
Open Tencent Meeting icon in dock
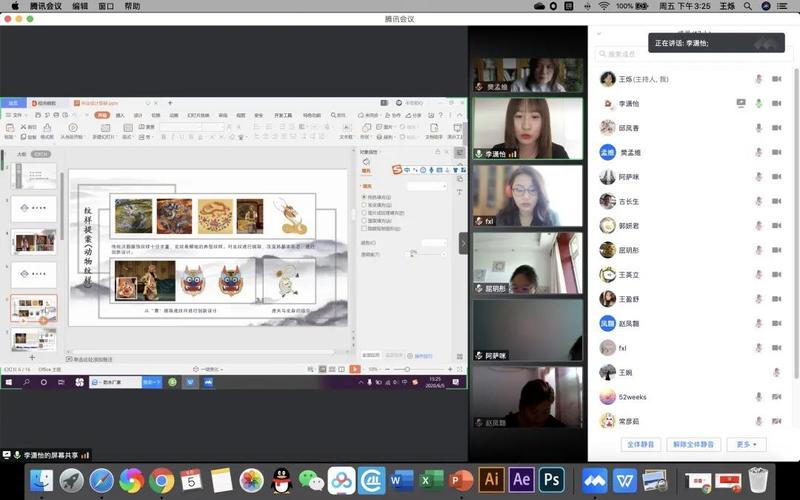tap(596, 481)
